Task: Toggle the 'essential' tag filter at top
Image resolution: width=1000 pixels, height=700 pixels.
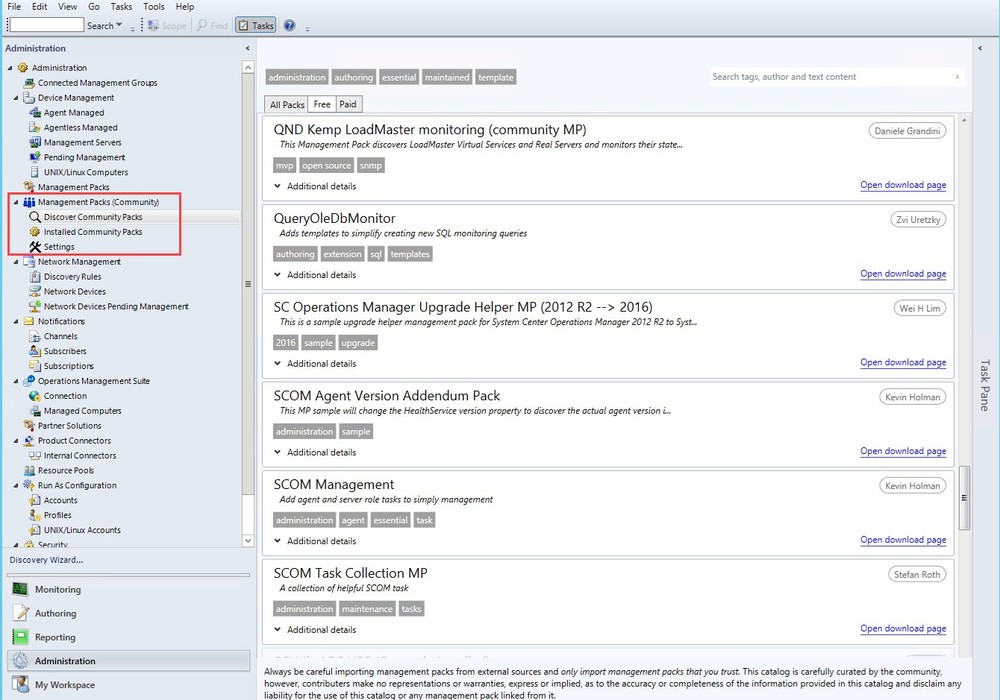Action: (398, 77)
